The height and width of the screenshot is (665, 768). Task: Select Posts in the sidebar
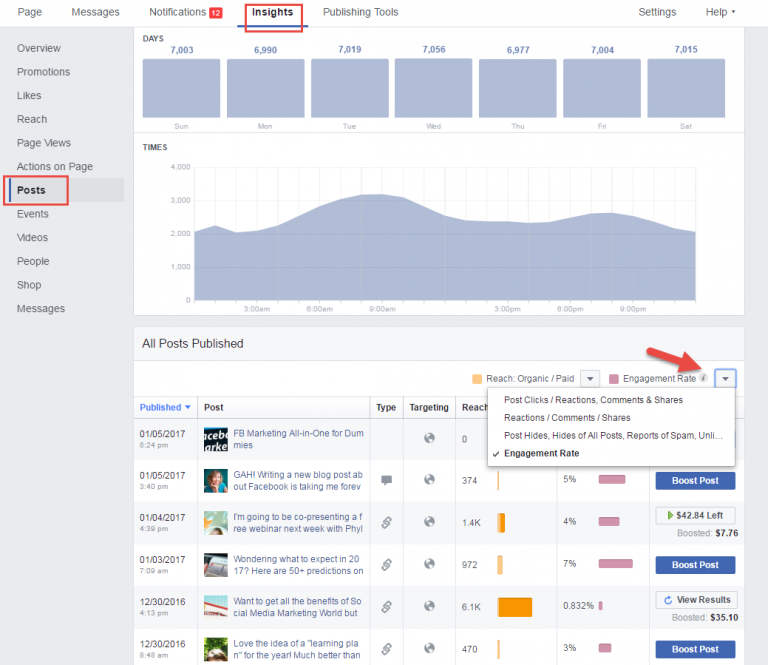[x=31, y=190]
